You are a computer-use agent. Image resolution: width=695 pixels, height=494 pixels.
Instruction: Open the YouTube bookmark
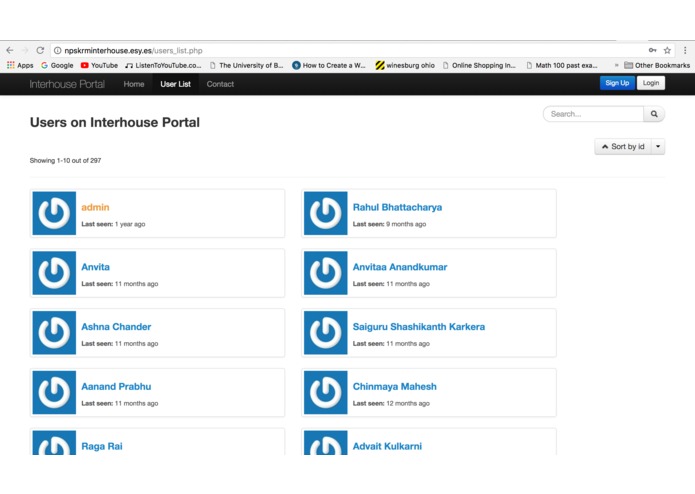click(99, 65)
